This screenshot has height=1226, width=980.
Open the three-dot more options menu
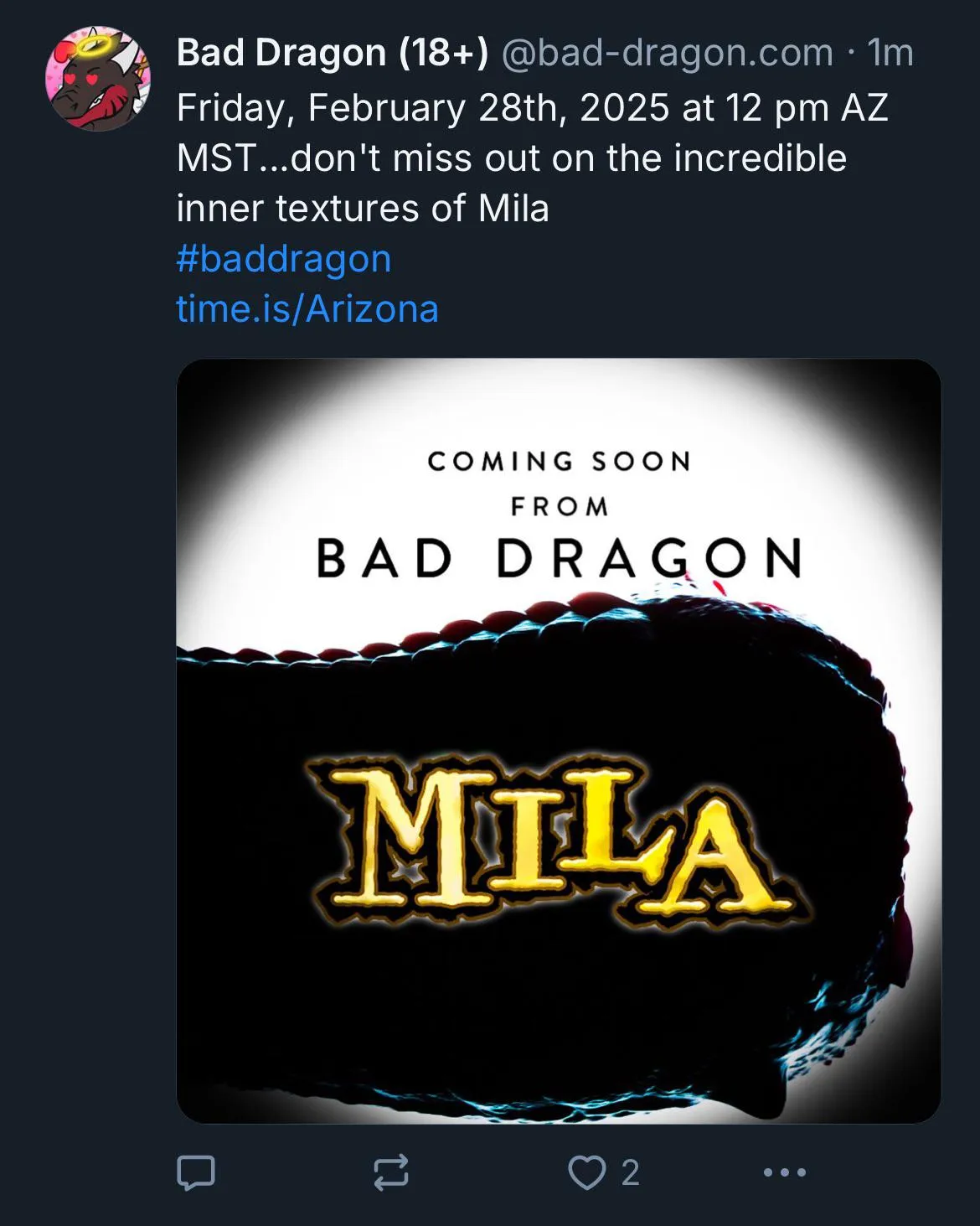click(785, 1172)
